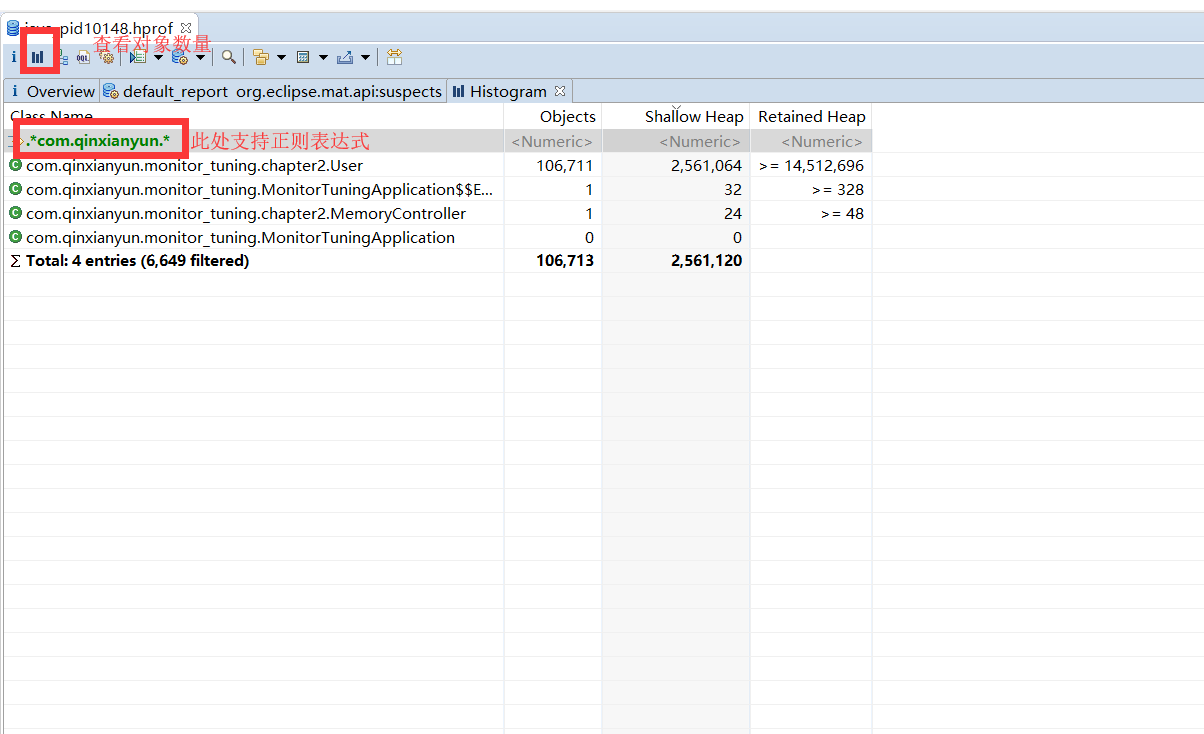This screenshot has height=734, width=1204.
Task: Expand the Export dropdown arrow
Action: click(x=365, y=57)
